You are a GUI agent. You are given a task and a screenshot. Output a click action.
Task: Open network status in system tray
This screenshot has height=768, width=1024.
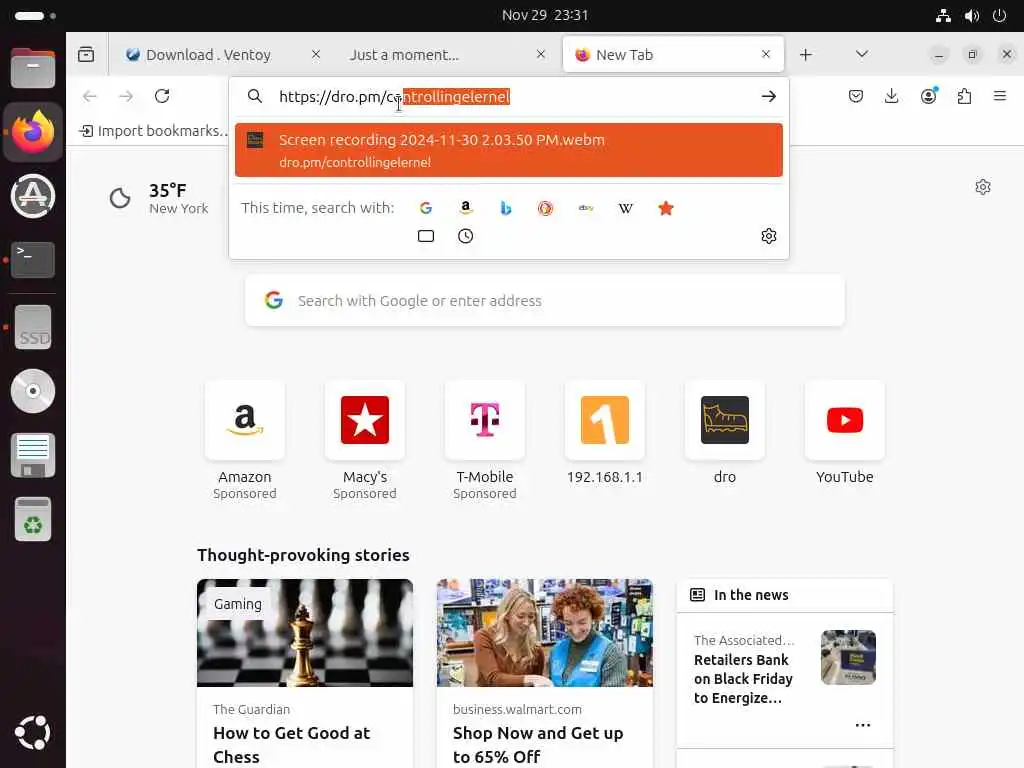click(x=943, y=16)
